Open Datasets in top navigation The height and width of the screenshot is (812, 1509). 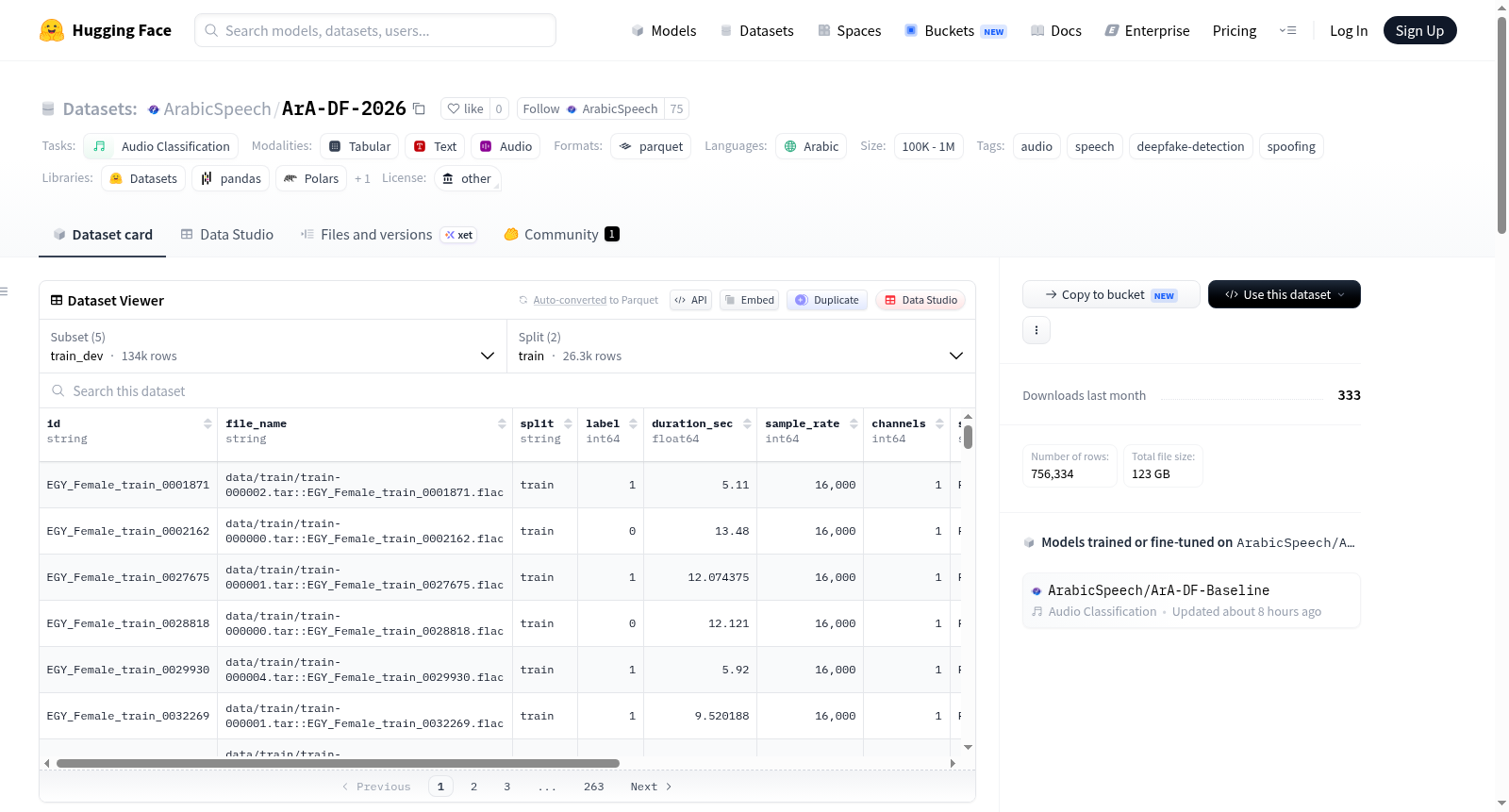pos(756,30)
